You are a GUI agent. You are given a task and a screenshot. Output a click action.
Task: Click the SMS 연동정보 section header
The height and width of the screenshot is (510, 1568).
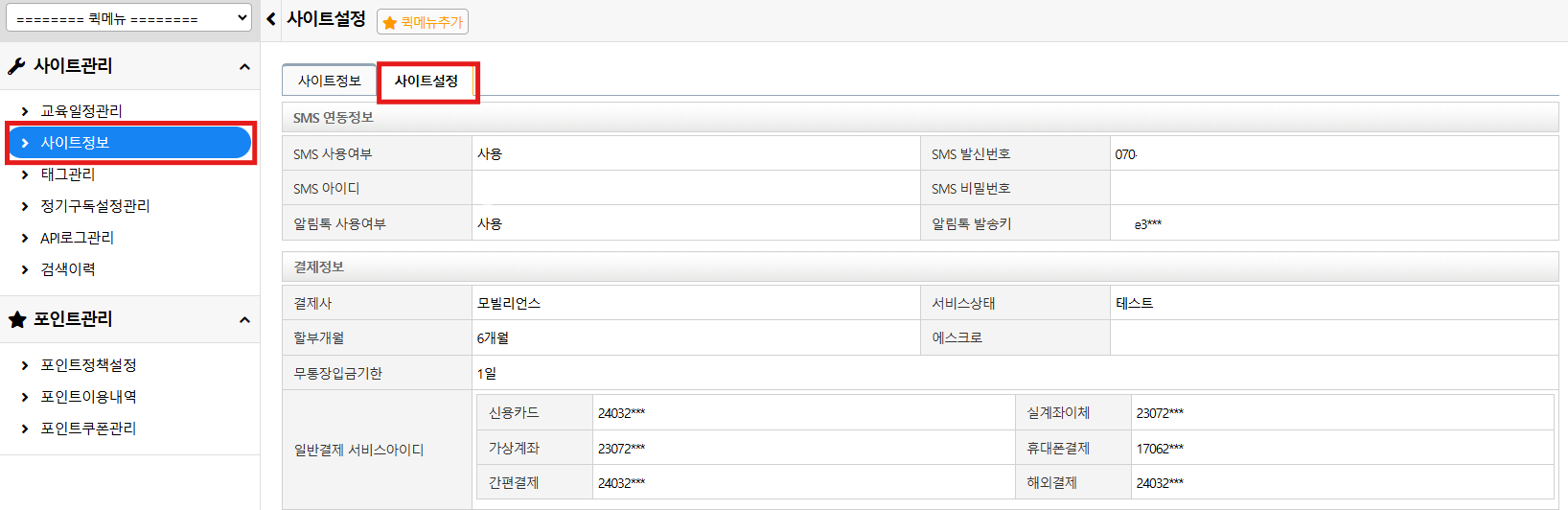[x=334, y=117]
